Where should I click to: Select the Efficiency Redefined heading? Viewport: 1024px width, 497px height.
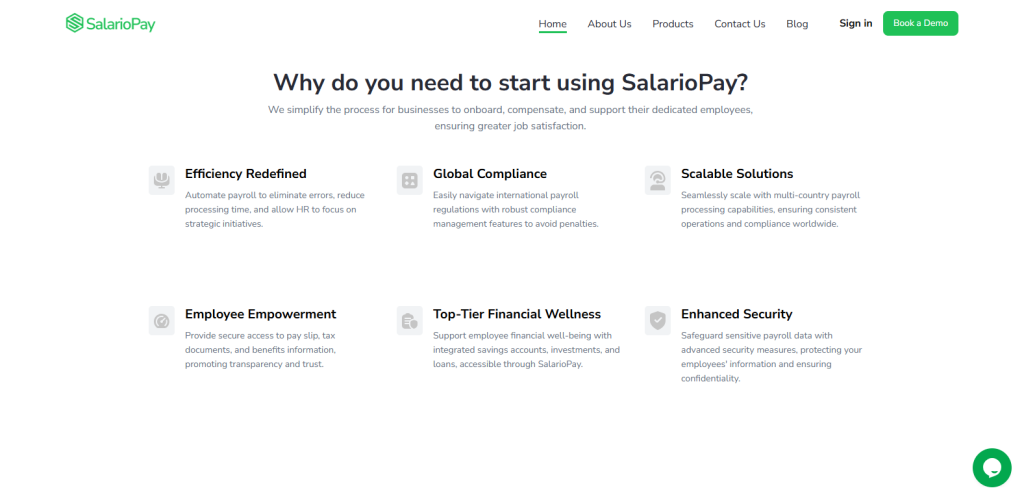(246, 174)
